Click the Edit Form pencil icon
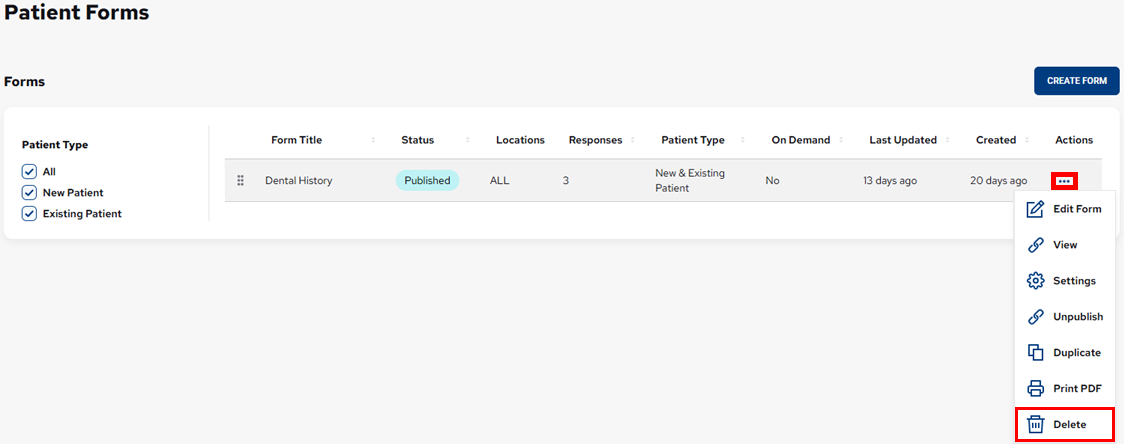 pyautogui.click(x=1036, y=209)
